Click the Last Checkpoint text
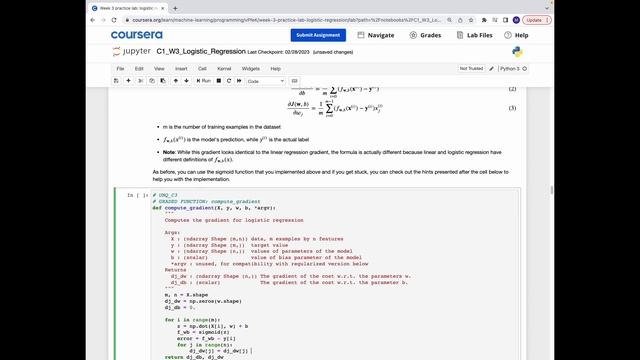This screenshot has width=640, height=360. (278, 52)
